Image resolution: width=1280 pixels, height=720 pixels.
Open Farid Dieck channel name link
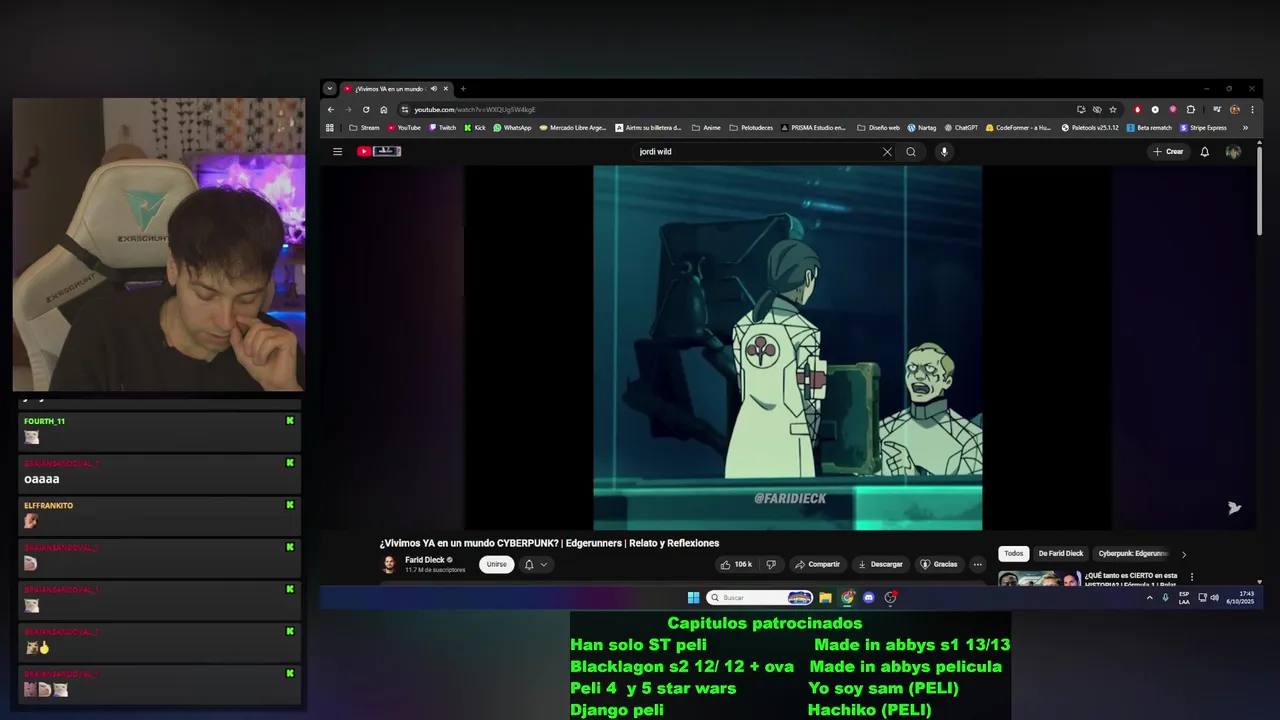[x=425, y=560]
